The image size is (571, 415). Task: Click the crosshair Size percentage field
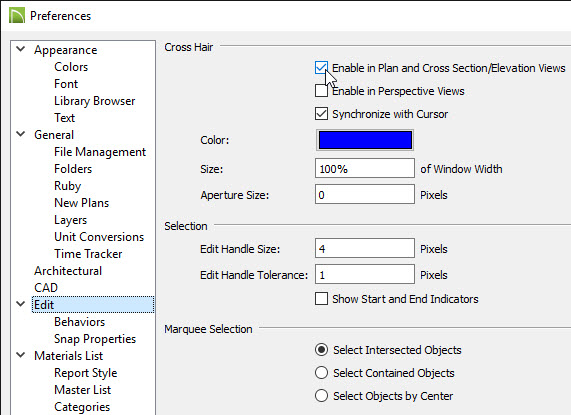[x=365, y=168]
